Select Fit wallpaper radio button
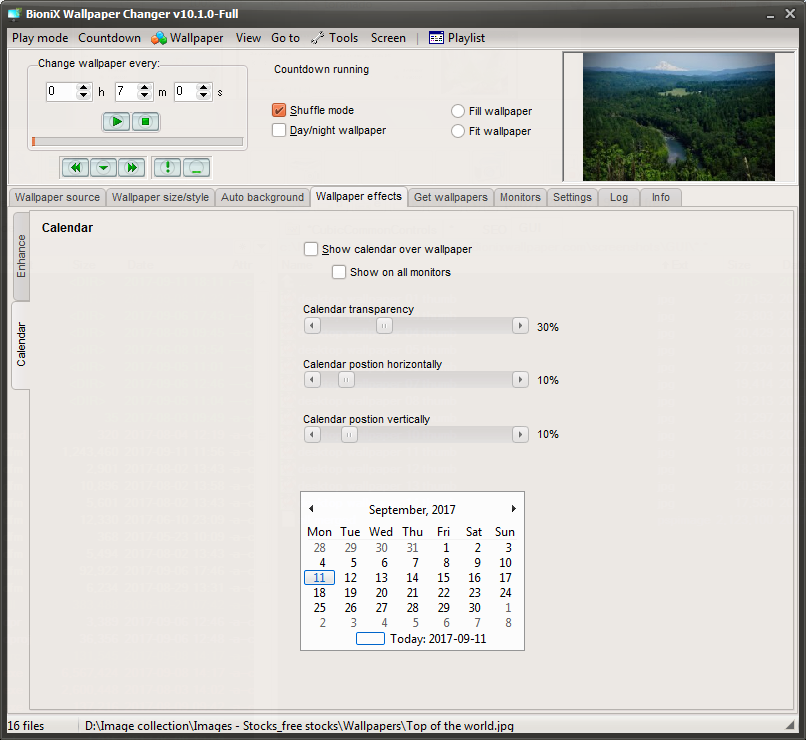Viewport: 806px width, 740px height. coord(457,131)
